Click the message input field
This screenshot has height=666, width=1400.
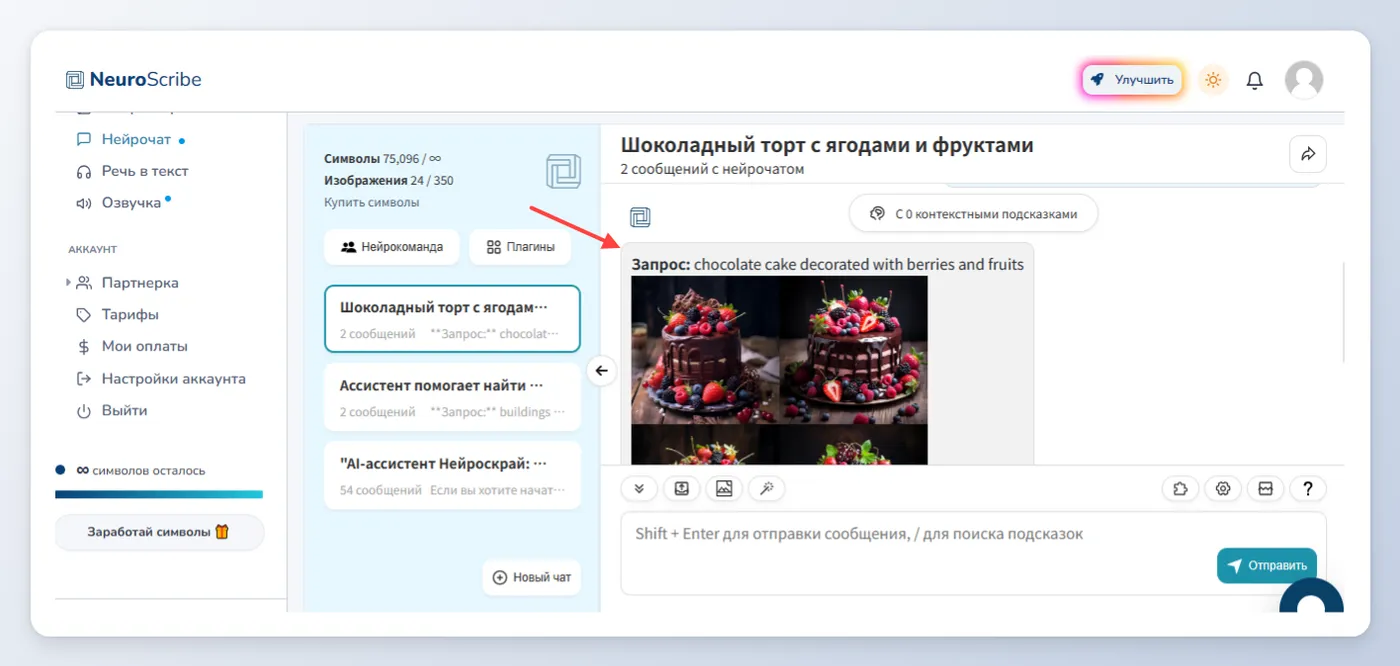coord(915,552)
